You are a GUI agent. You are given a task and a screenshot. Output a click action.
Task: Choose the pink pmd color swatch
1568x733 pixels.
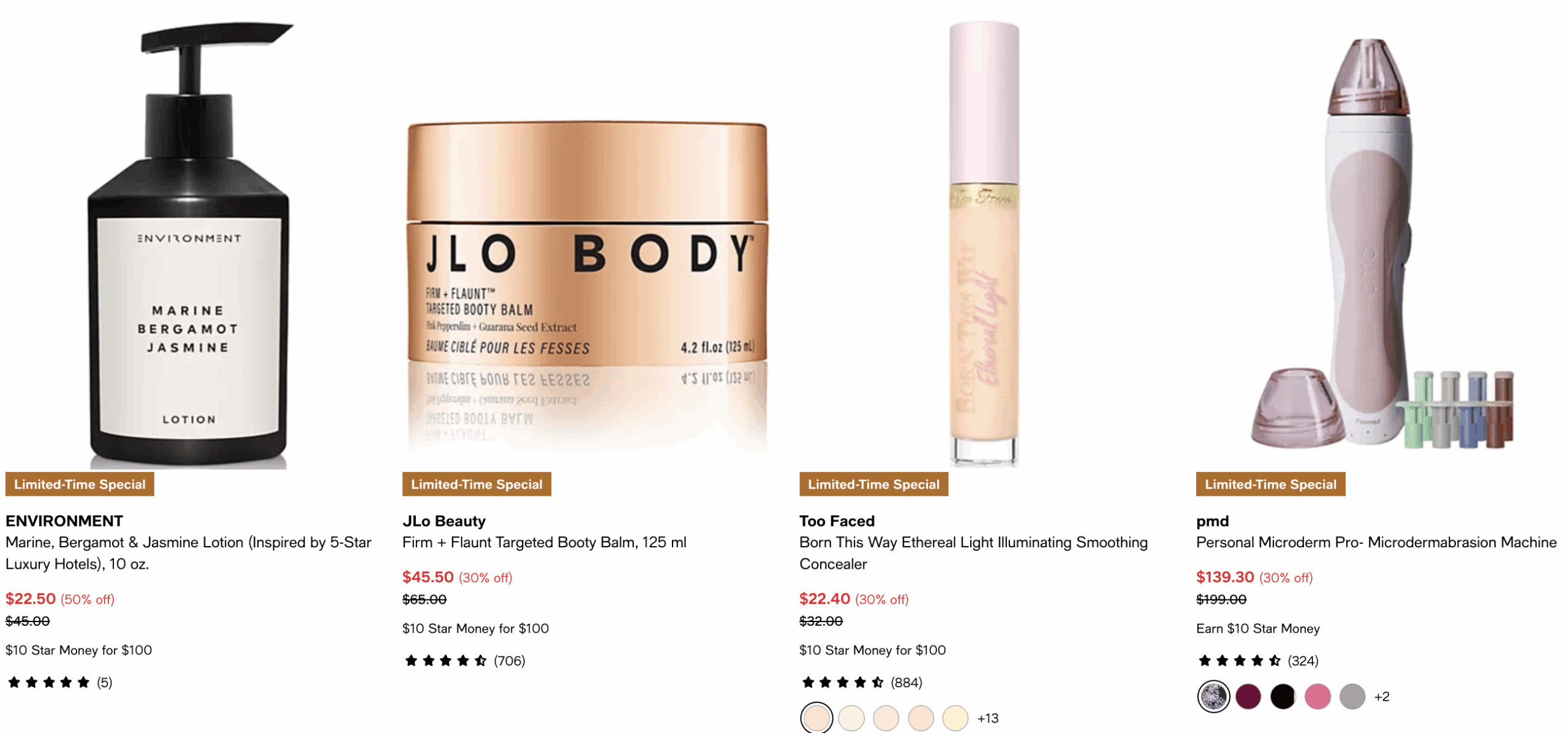click(x=1317, y=696)
